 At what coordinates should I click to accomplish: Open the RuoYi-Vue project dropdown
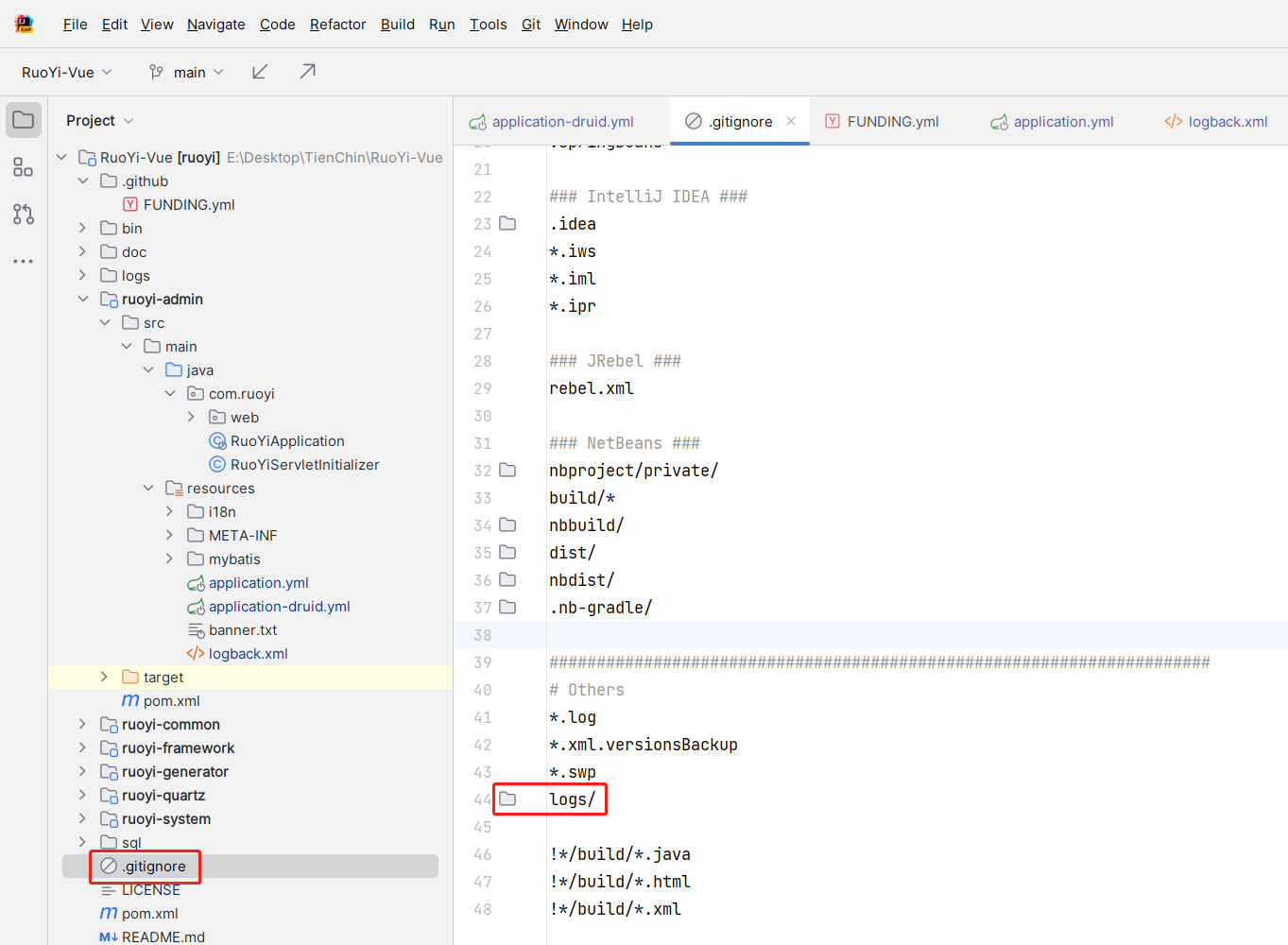pos(67,72)
